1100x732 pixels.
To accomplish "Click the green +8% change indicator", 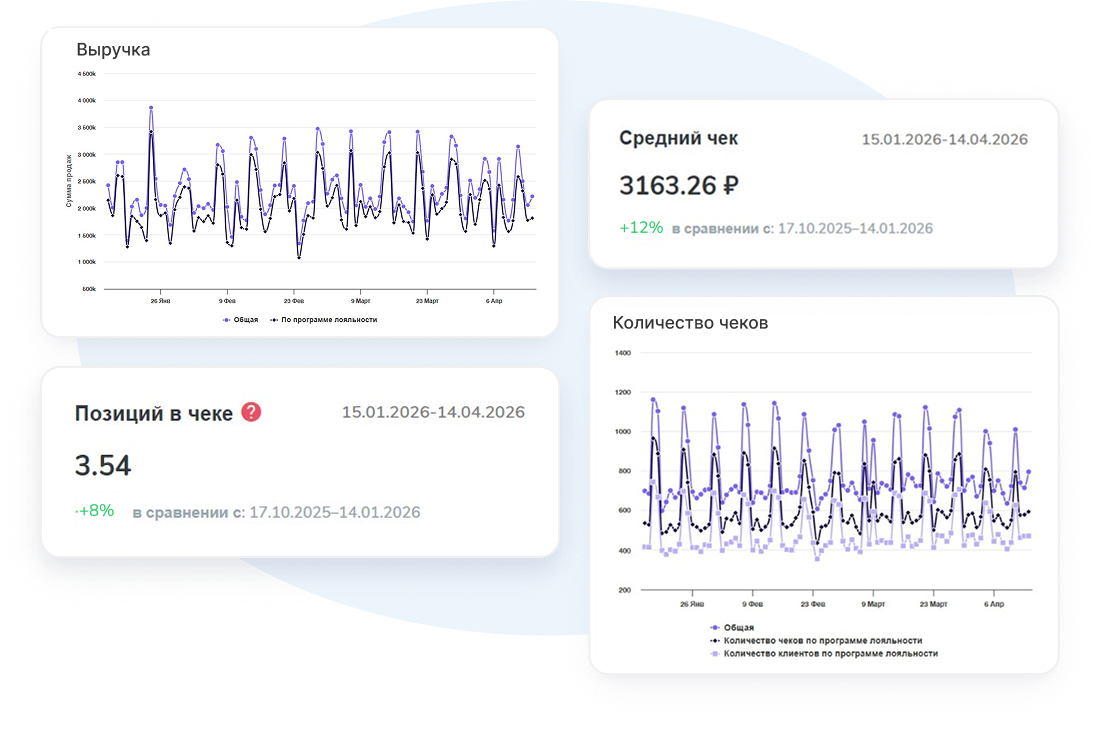I will click(x=97, y=510).
